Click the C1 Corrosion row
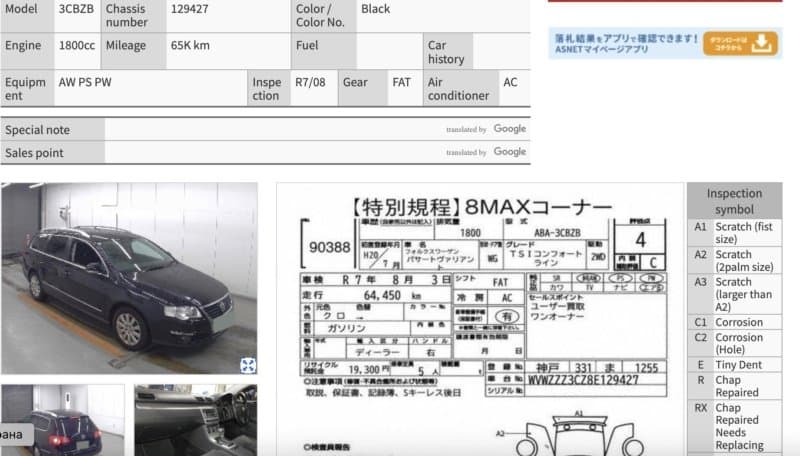The height and width of the screenshot is (456, 800). [x=734, y=322]
